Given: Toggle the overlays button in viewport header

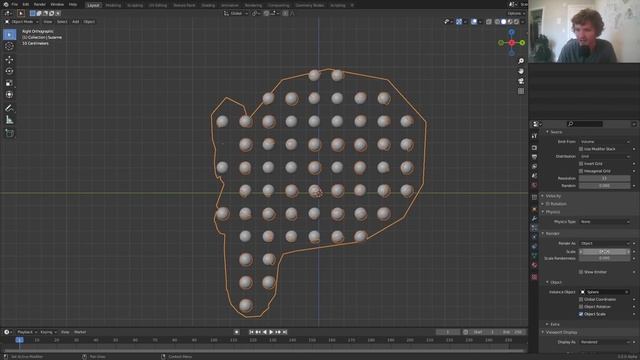Looking at the screenshot, I should (x=474, y=22).
